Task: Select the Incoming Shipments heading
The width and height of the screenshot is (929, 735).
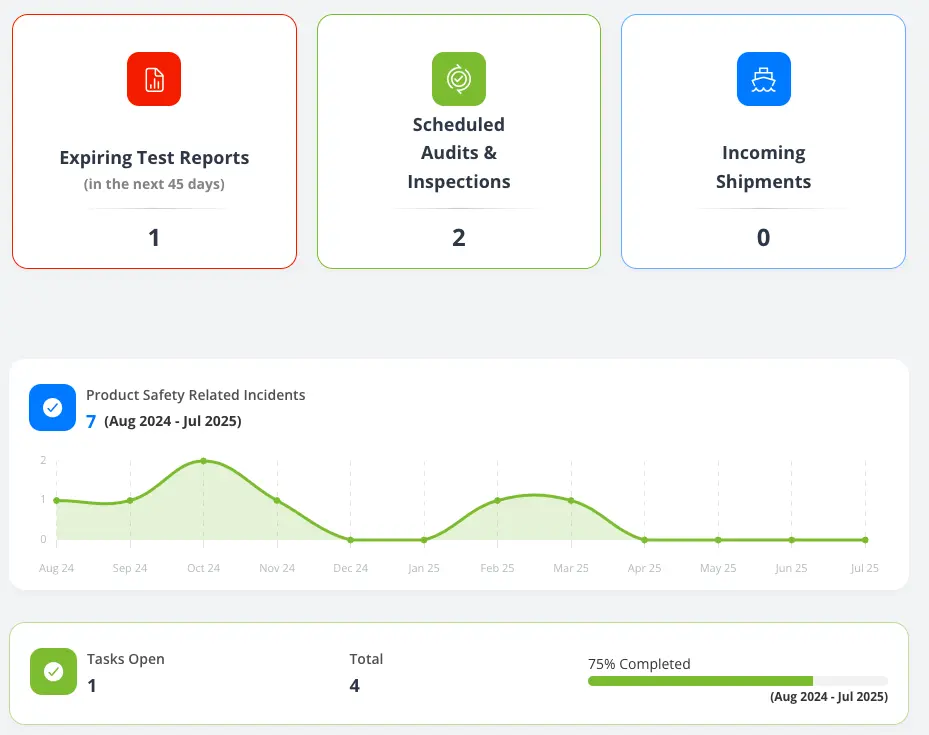Action: point(763,167)
